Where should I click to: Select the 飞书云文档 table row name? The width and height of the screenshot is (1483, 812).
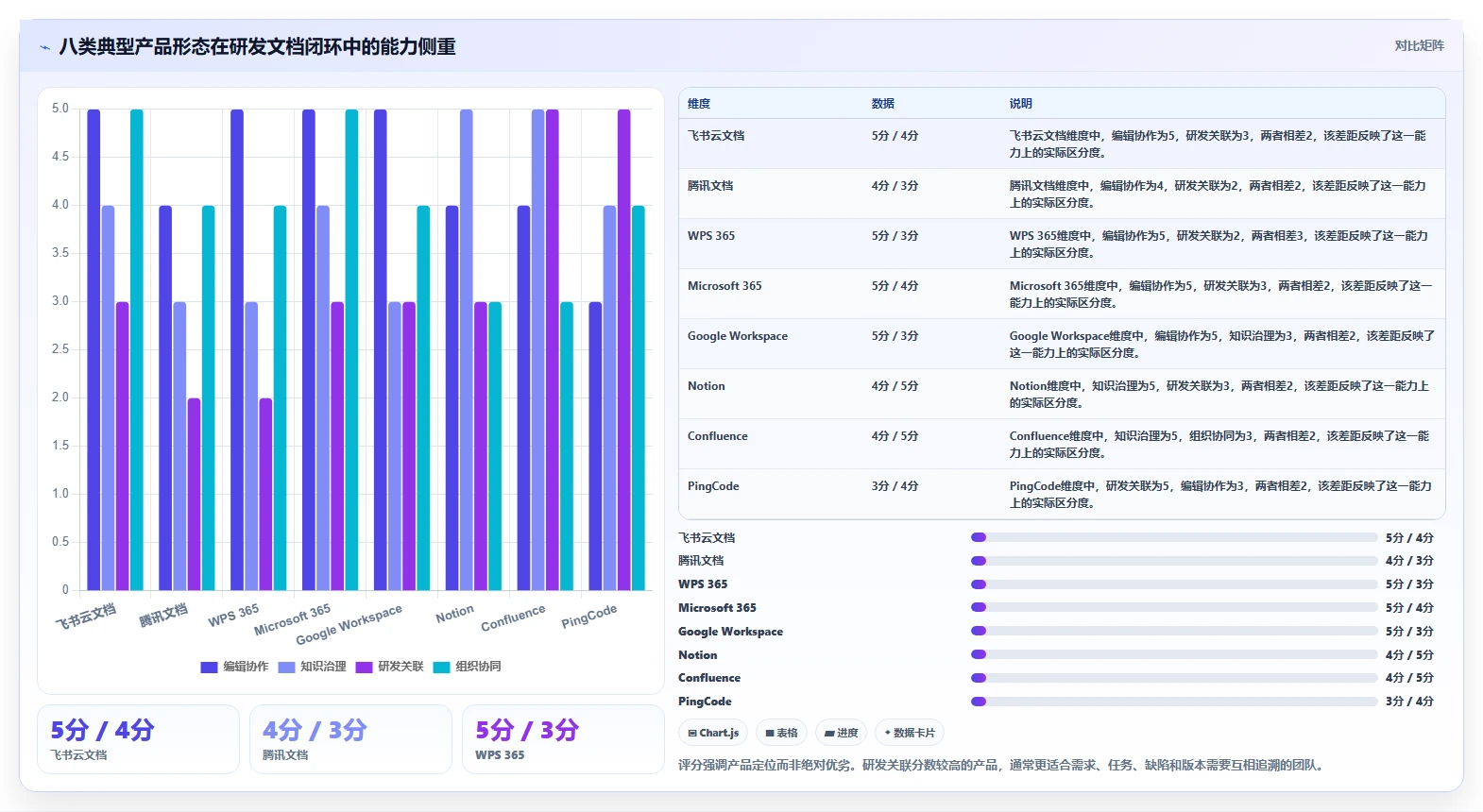pos(716,136)
